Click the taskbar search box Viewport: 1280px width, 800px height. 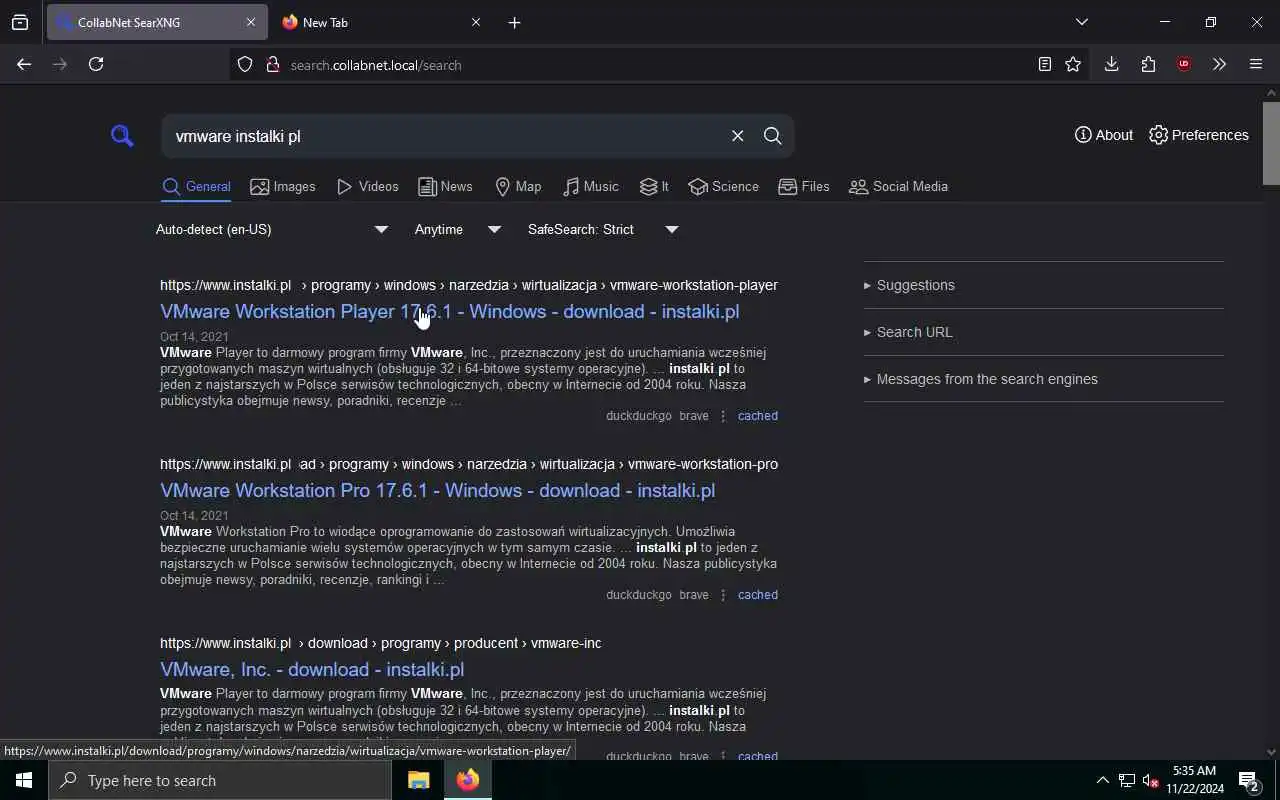220,780
